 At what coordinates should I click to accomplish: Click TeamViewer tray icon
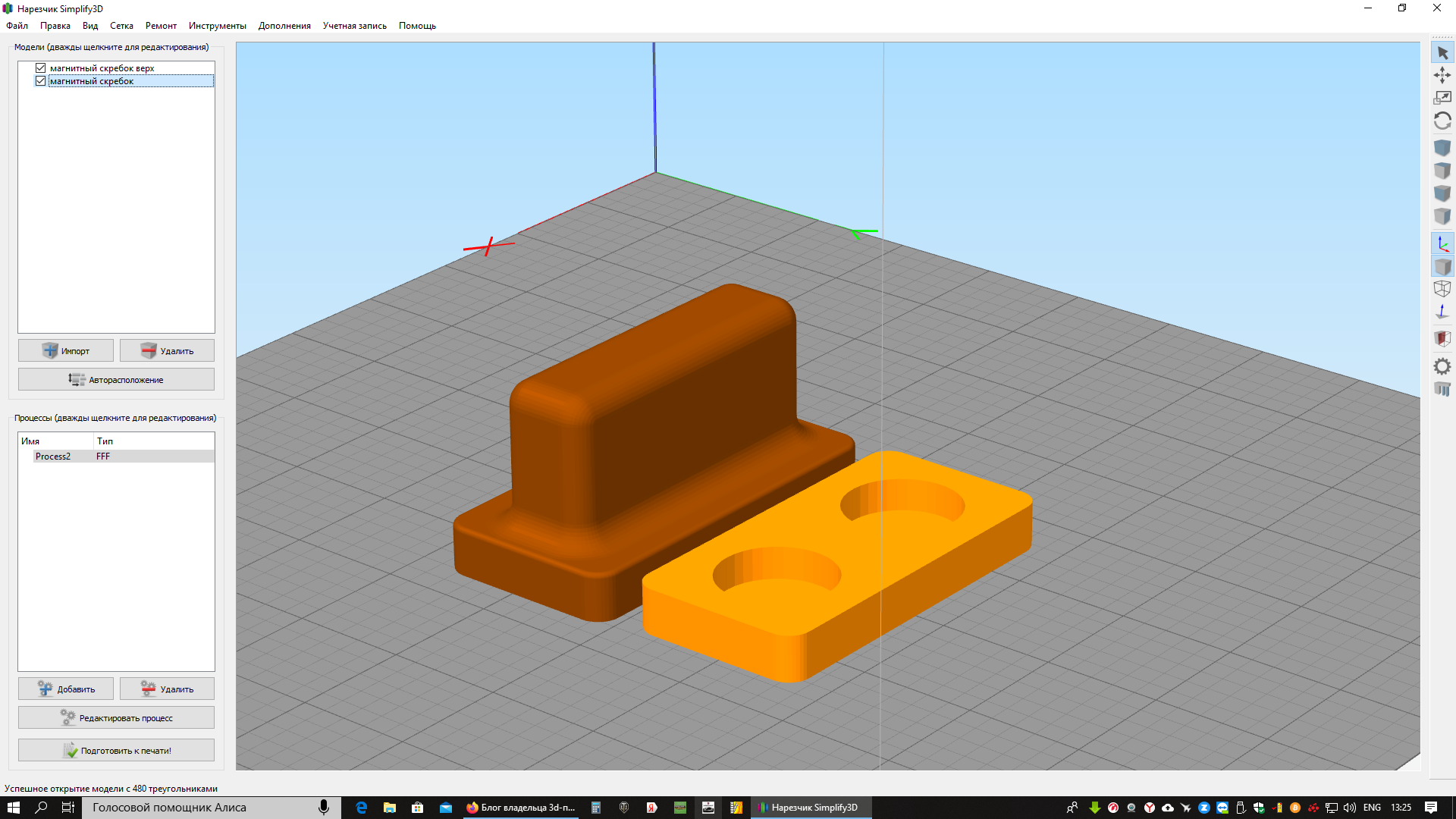tap(1222, 808)
